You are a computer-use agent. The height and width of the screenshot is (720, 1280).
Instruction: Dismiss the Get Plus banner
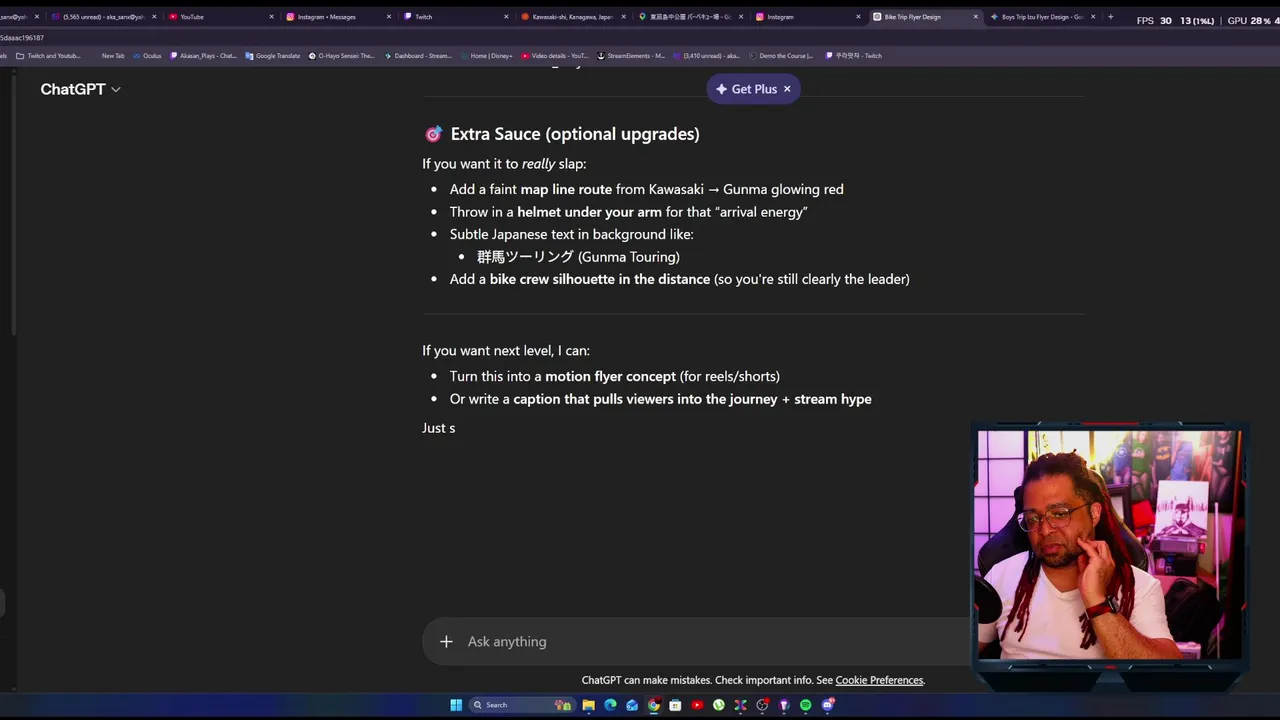pos(787,89)
